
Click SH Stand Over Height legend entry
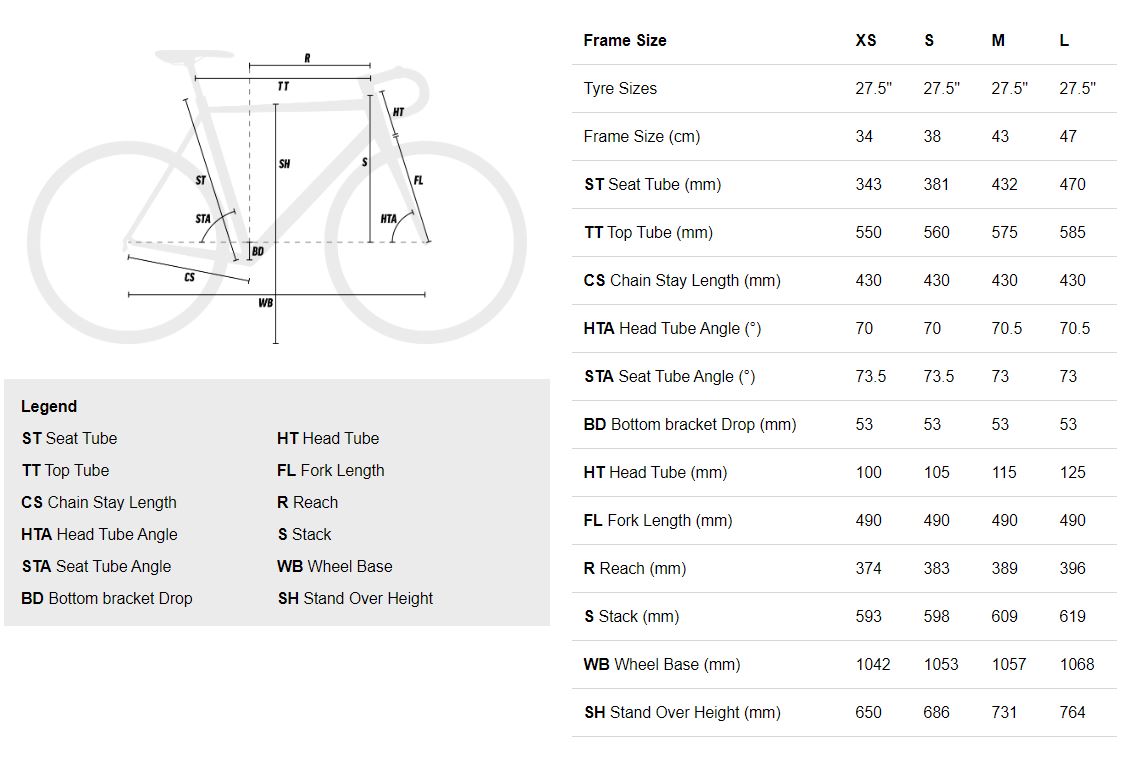click(355, 598)
